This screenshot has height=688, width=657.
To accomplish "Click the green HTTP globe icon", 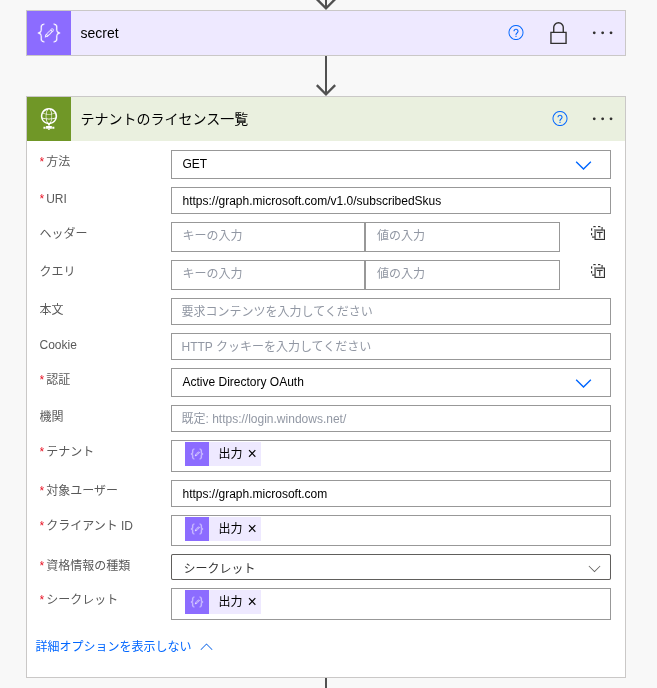I will (49, 119).
